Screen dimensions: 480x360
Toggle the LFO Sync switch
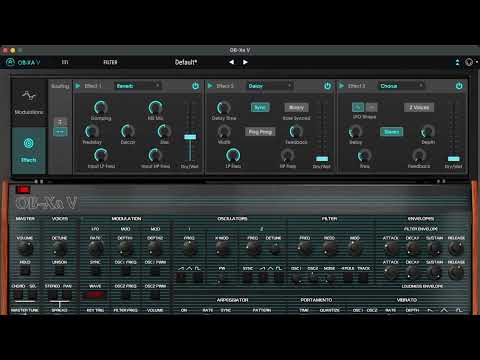[95, 271]
